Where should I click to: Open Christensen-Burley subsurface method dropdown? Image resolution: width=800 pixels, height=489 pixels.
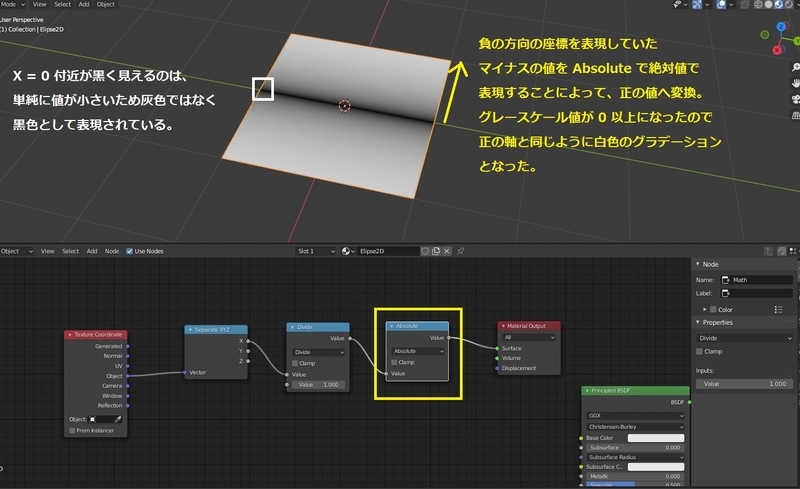pos(635,427)
